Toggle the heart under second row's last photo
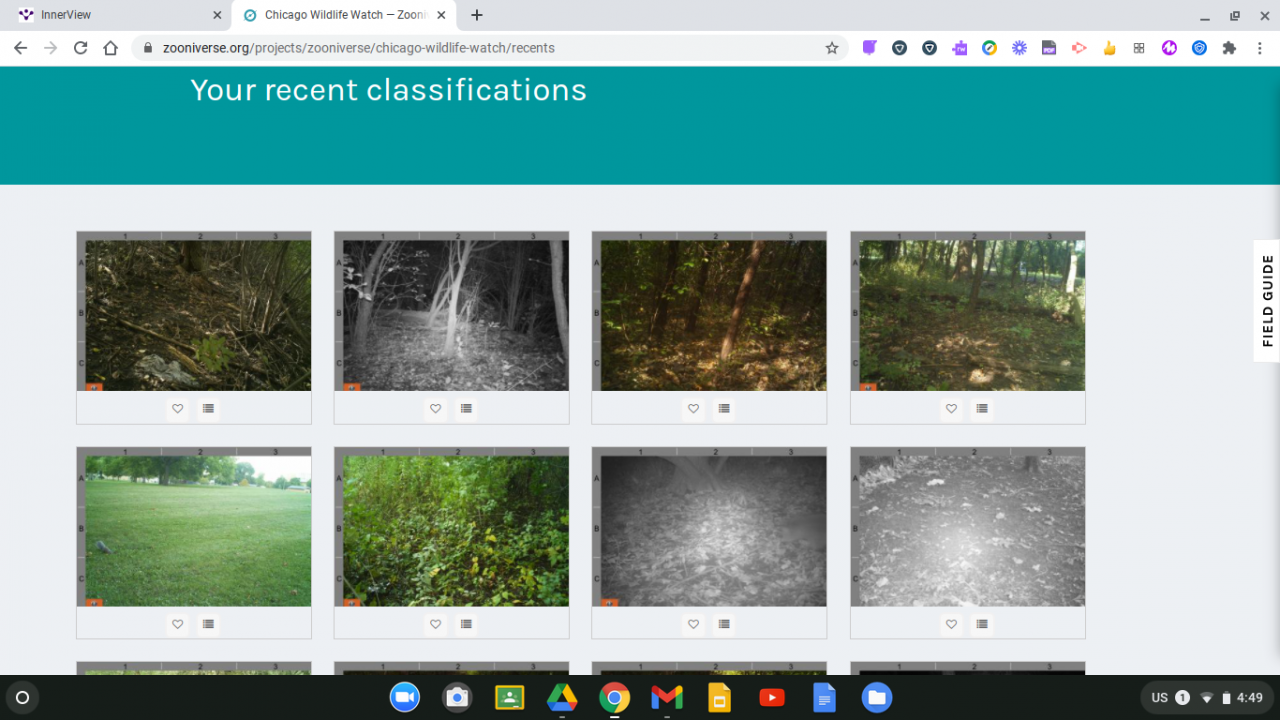Screen dimensions: 1280x720 pyautogui.click(x=952, y=624)
